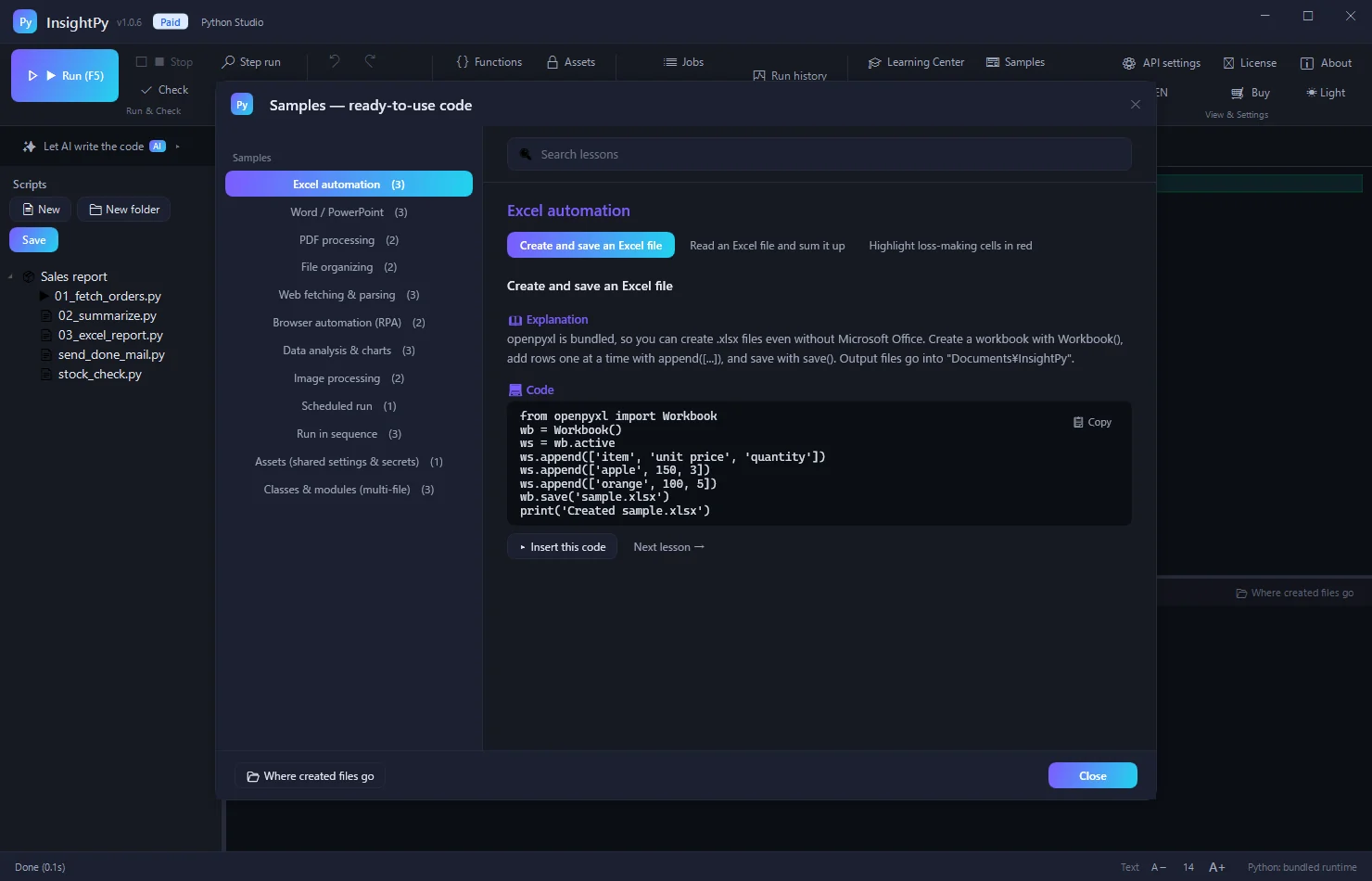Open Highlight loss-making cells in red lesson

950,246
